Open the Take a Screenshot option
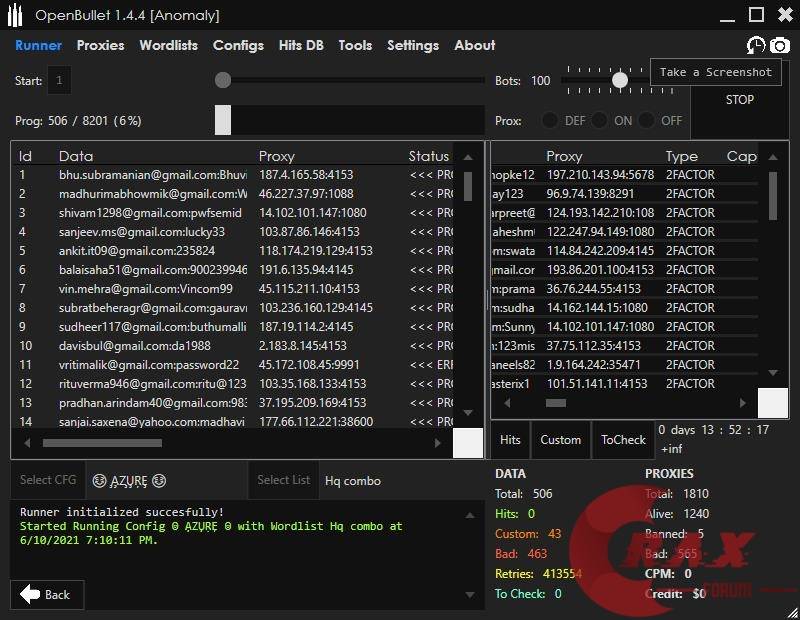This screenshot has width=800, height=620. [715, 71]
